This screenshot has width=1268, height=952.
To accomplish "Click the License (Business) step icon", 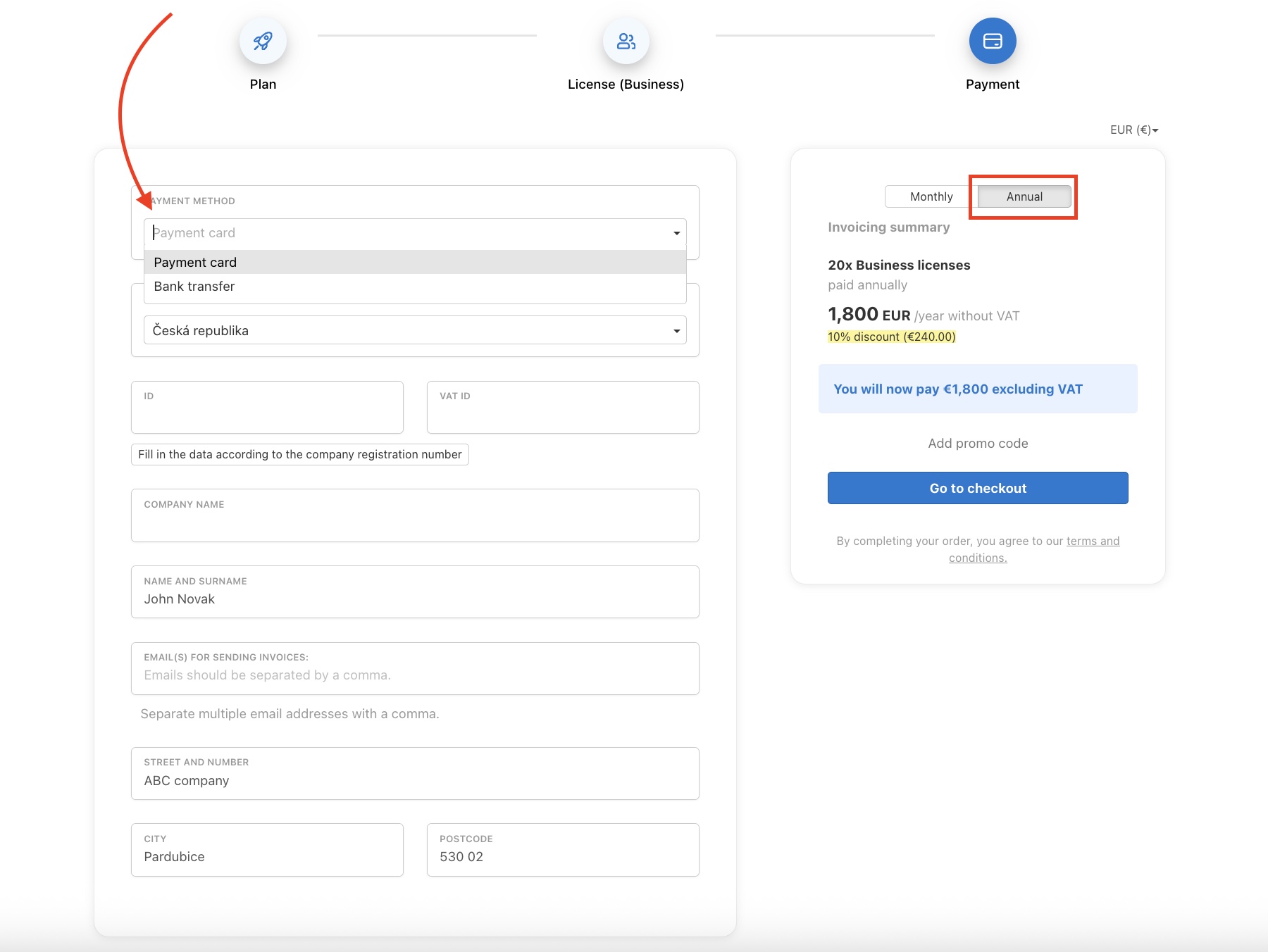I will point(626,41).
